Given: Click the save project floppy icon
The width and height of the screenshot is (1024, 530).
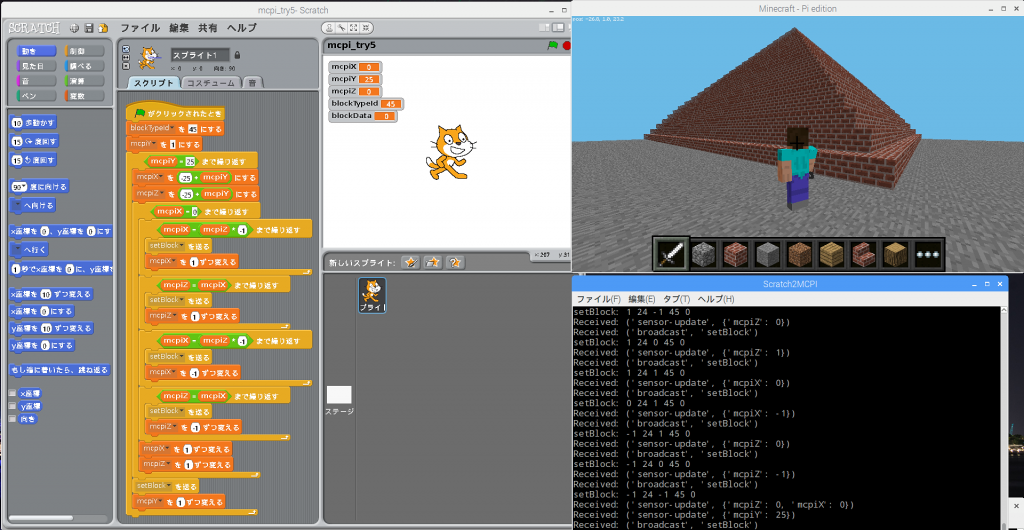Looking at the screenshot, I should pyautogui.click(x=88, y=28).
